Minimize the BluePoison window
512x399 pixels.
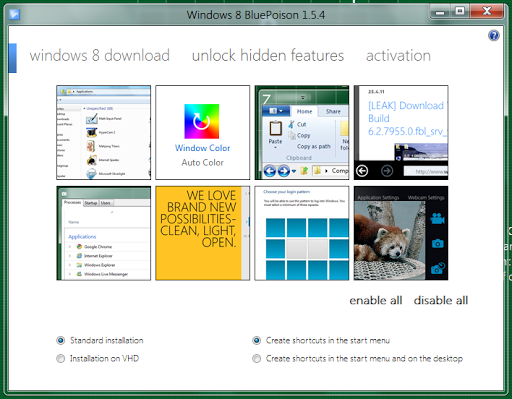coord(440,12)
